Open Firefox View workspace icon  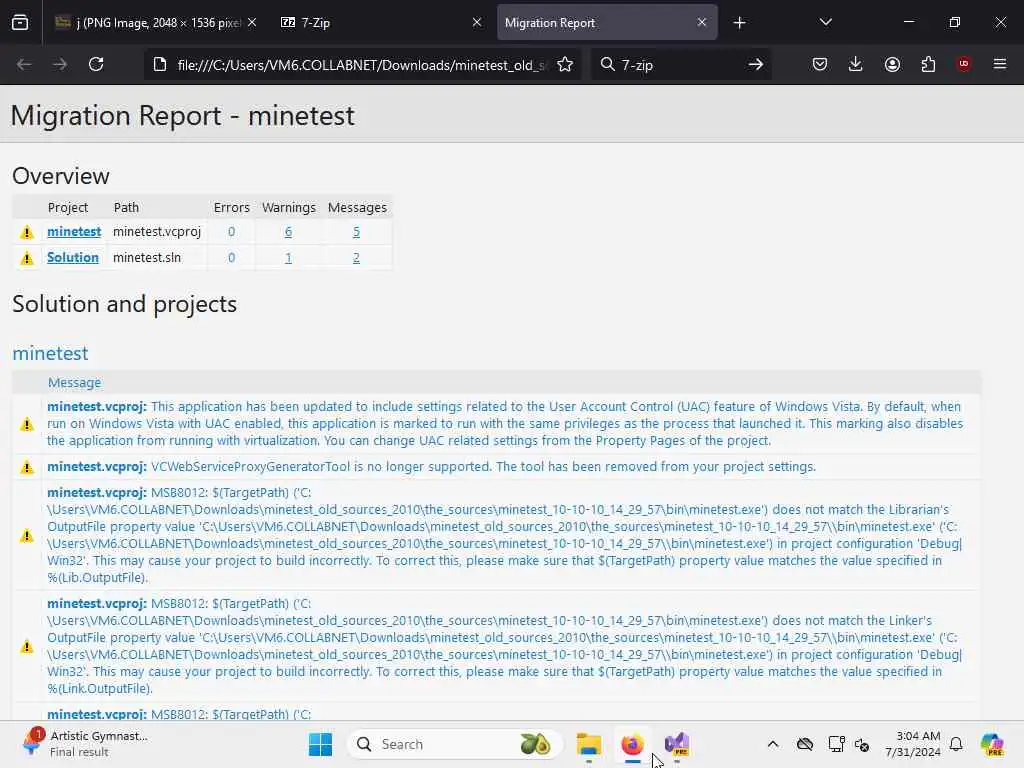[20, 23]
